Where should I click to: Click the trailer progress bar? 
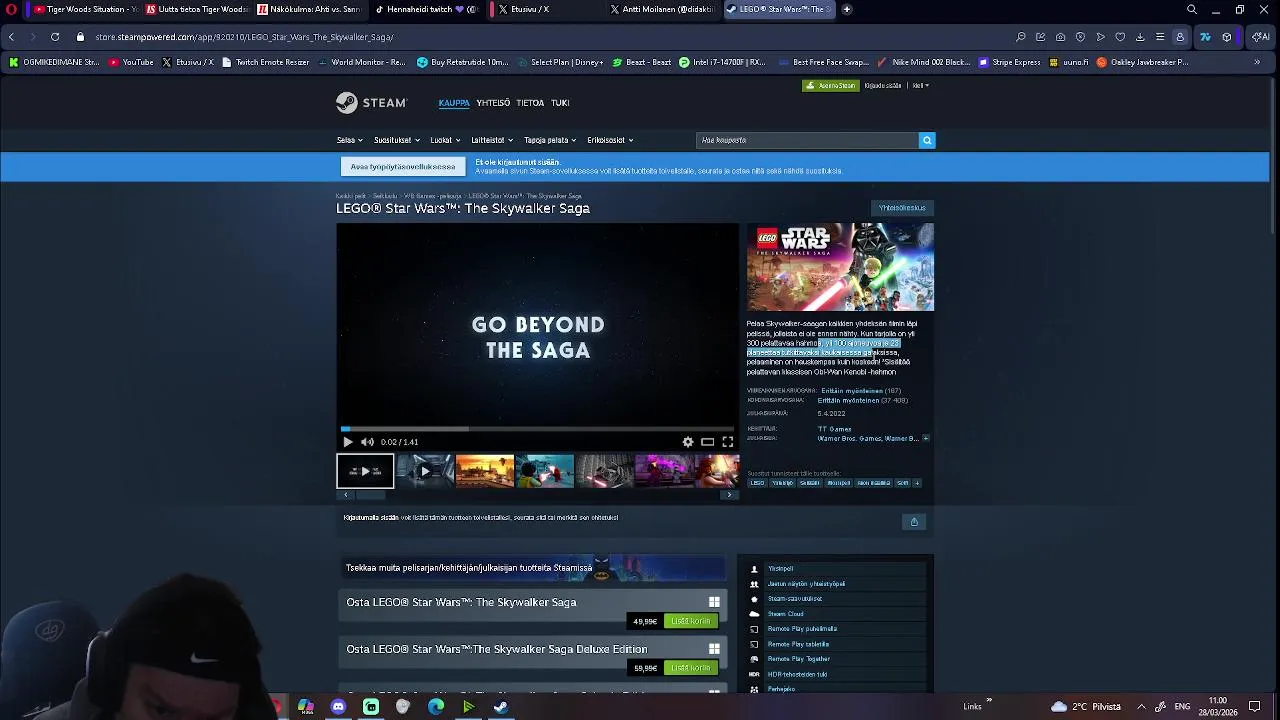pos(538,429)
